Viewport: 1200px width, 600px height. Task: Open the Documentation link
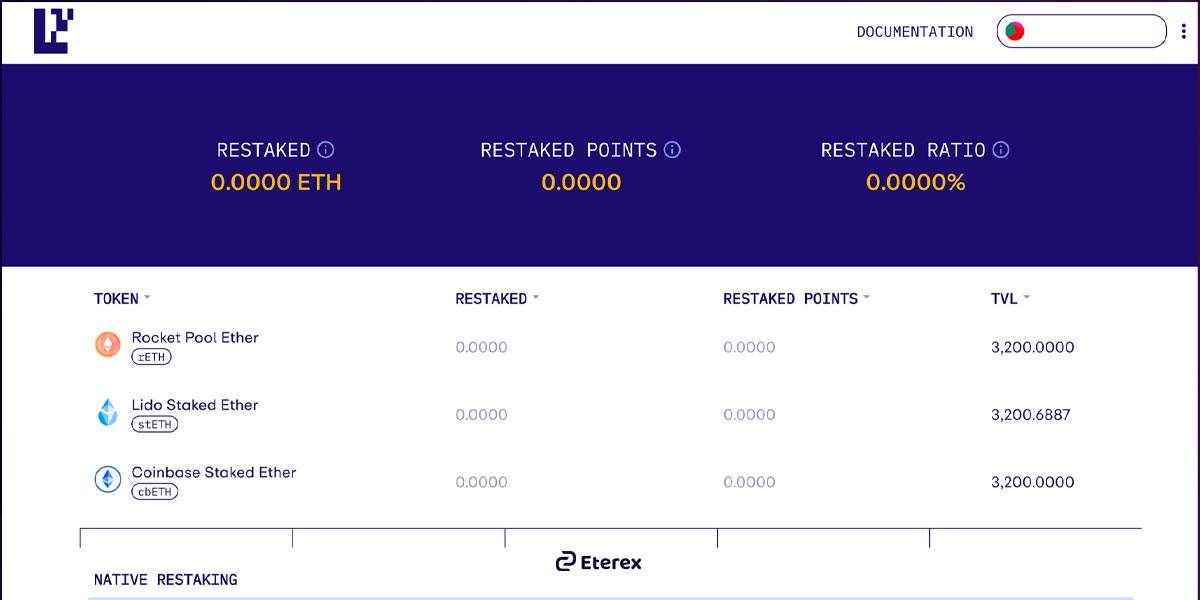(914, 32)
